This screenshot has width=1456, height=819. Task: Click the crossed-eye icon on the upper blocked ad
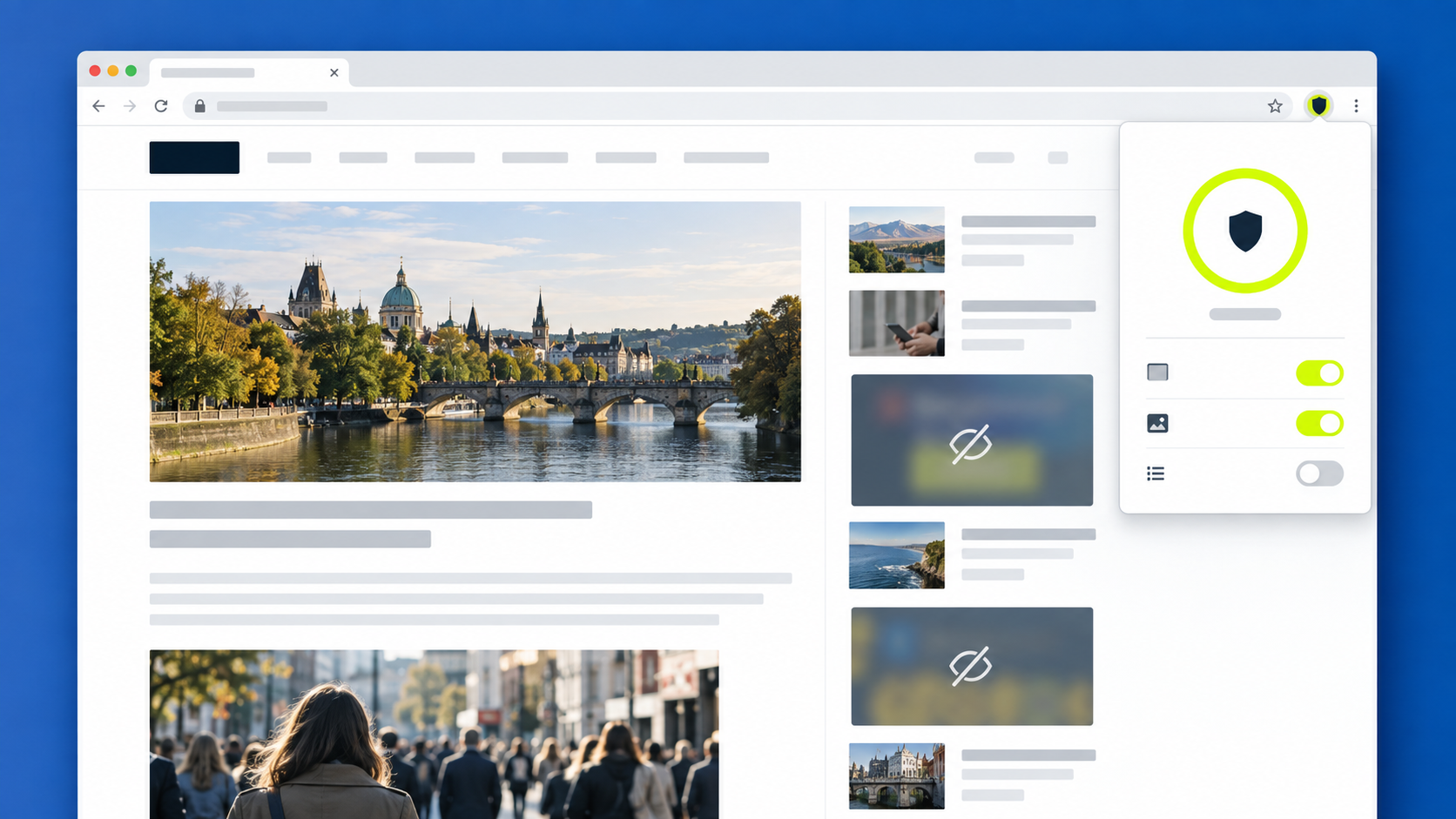pos(970,444)
